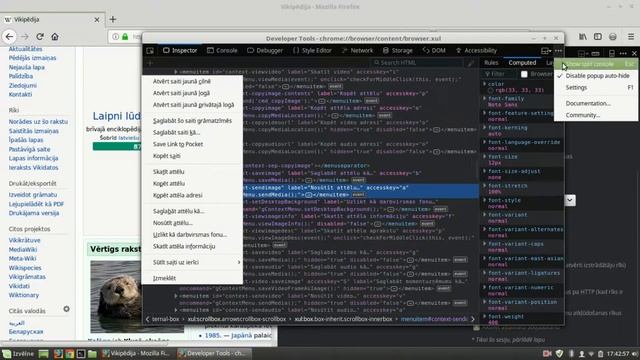Click the Firefox home icon
The image size is (640, 360).
pos(55,37)
